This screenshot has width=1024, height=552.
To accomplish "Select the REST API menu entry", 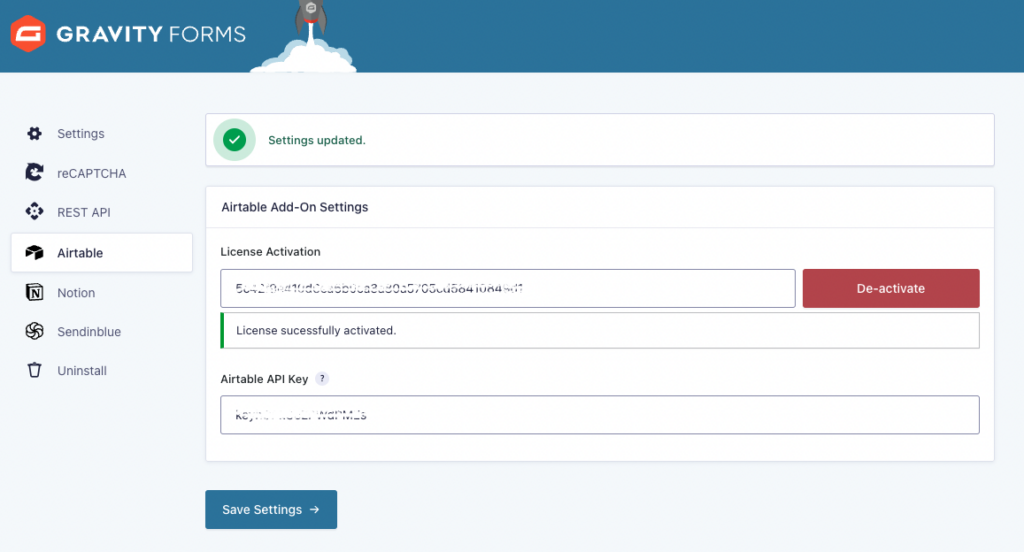I will point(84,212).
